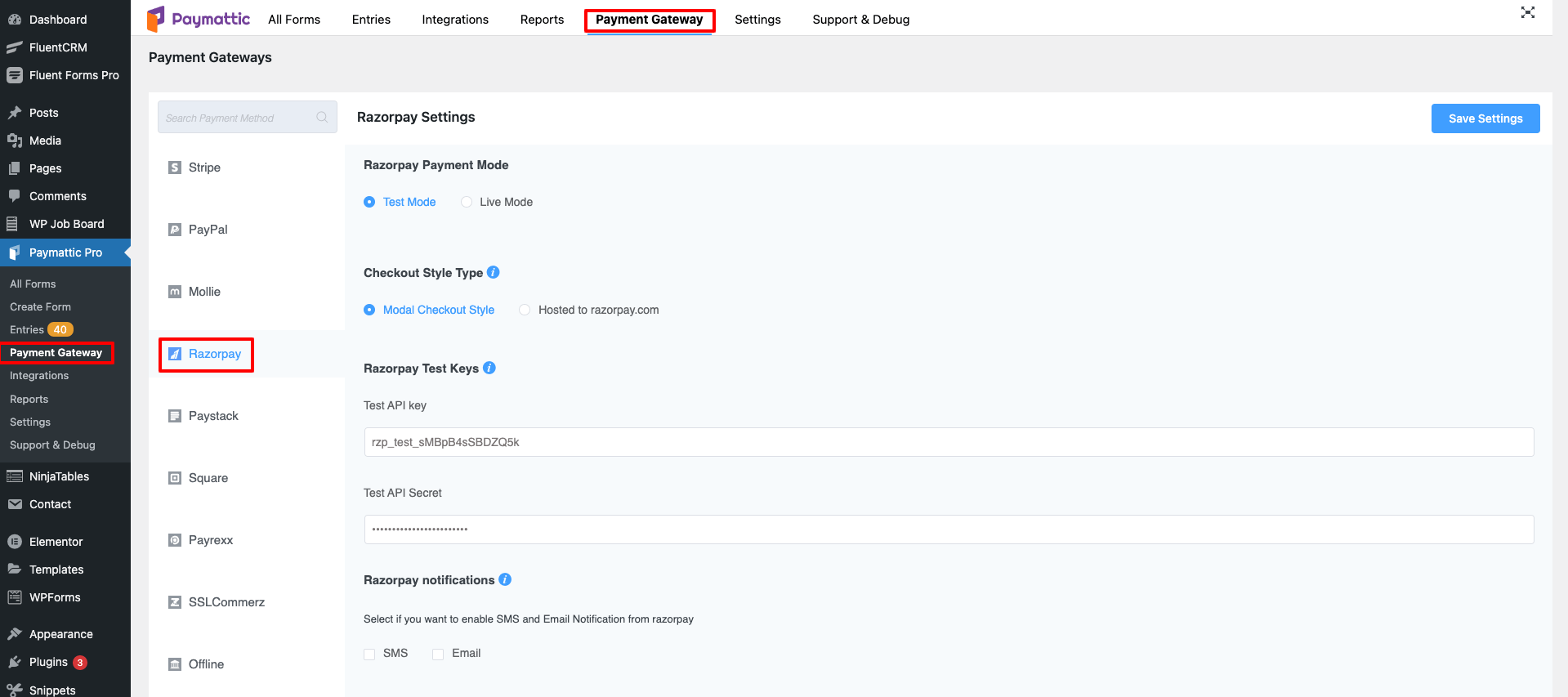
Task: Click the fullscreen toggle icon at top right
Action: [x=1527, y=12]
